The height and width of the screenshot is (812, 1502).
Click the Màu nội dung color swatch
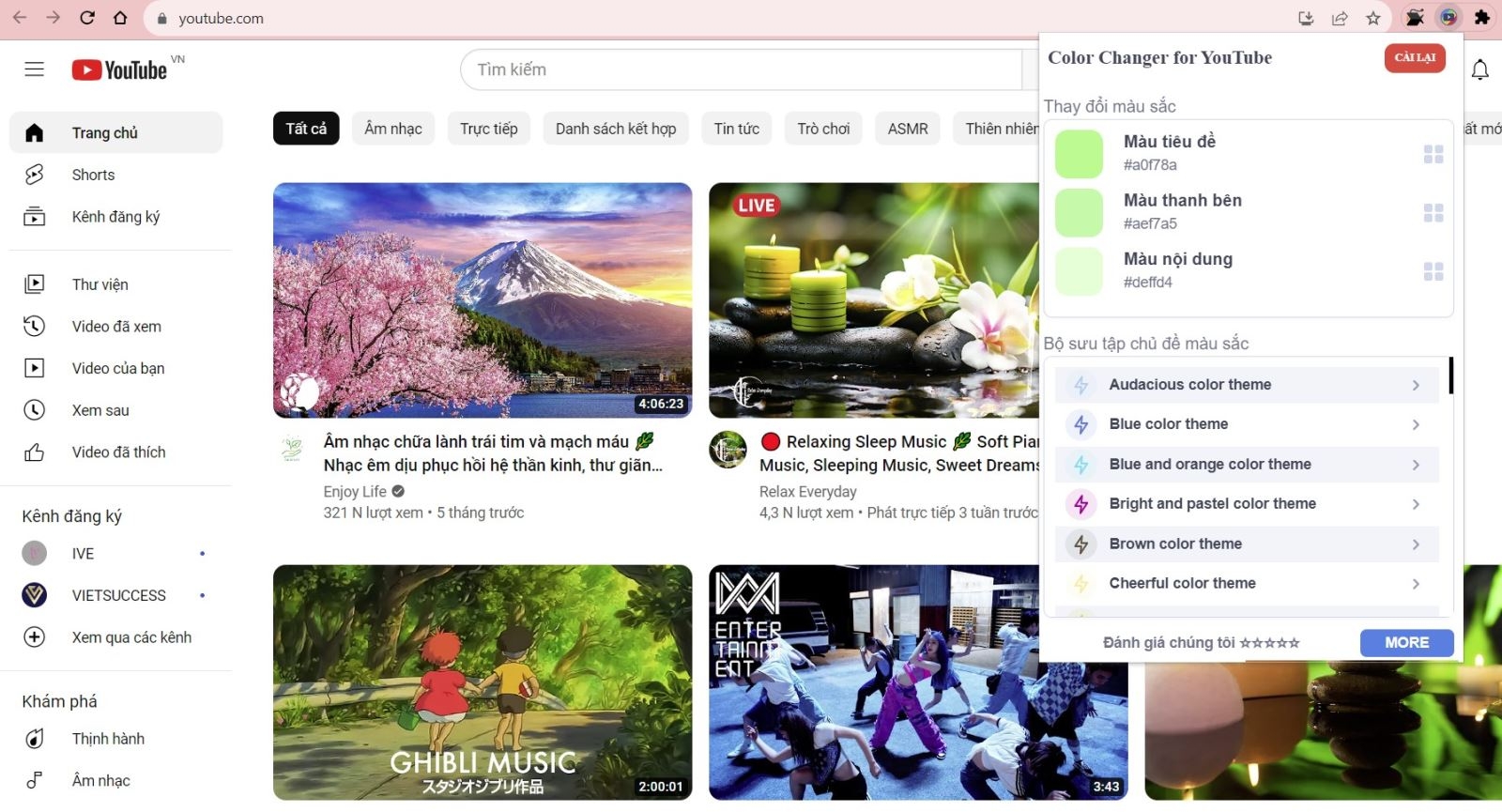(x=1079, y=271)
